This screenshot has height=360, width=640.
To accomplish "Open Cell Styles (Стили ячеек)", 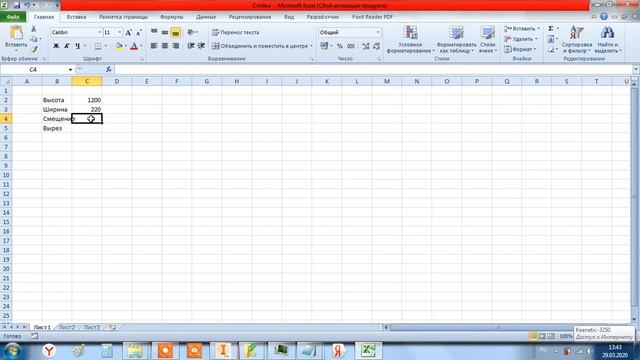I will [487, 40].
